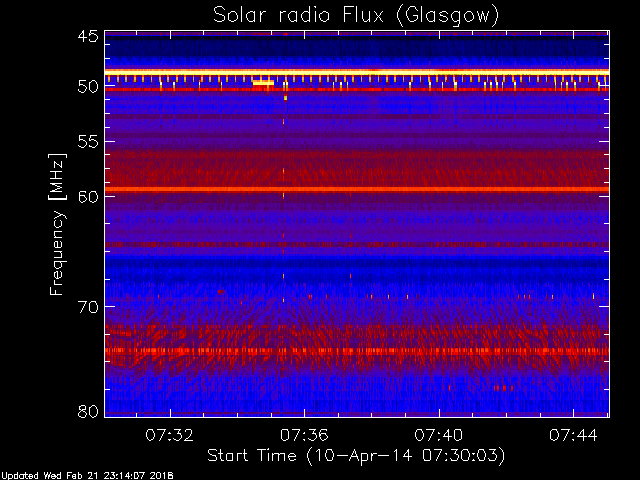640x480 pixels.
Task: Click the bright yellow-white band near 49 MHz
Action: pyautogui.click(x=357, y=72)
